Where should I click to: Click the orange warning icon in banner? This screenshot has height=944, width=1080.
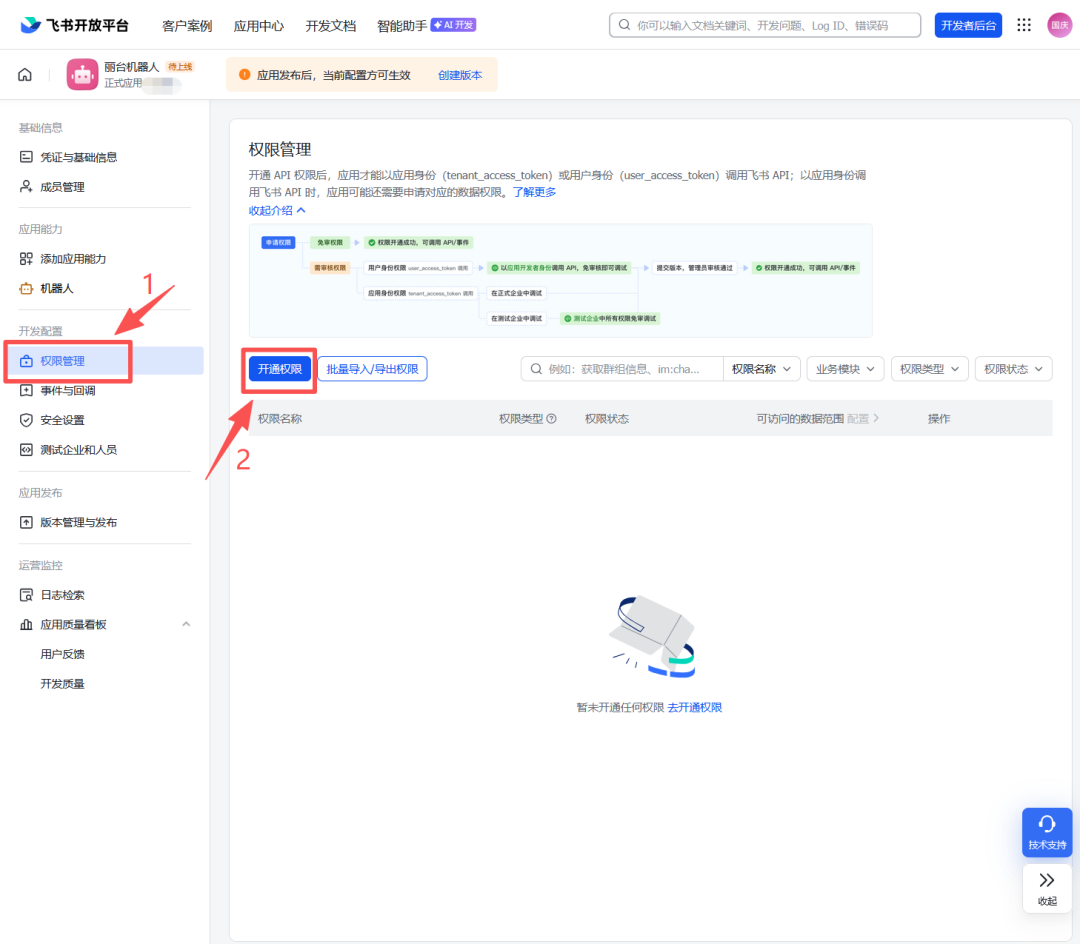(245, 74)
